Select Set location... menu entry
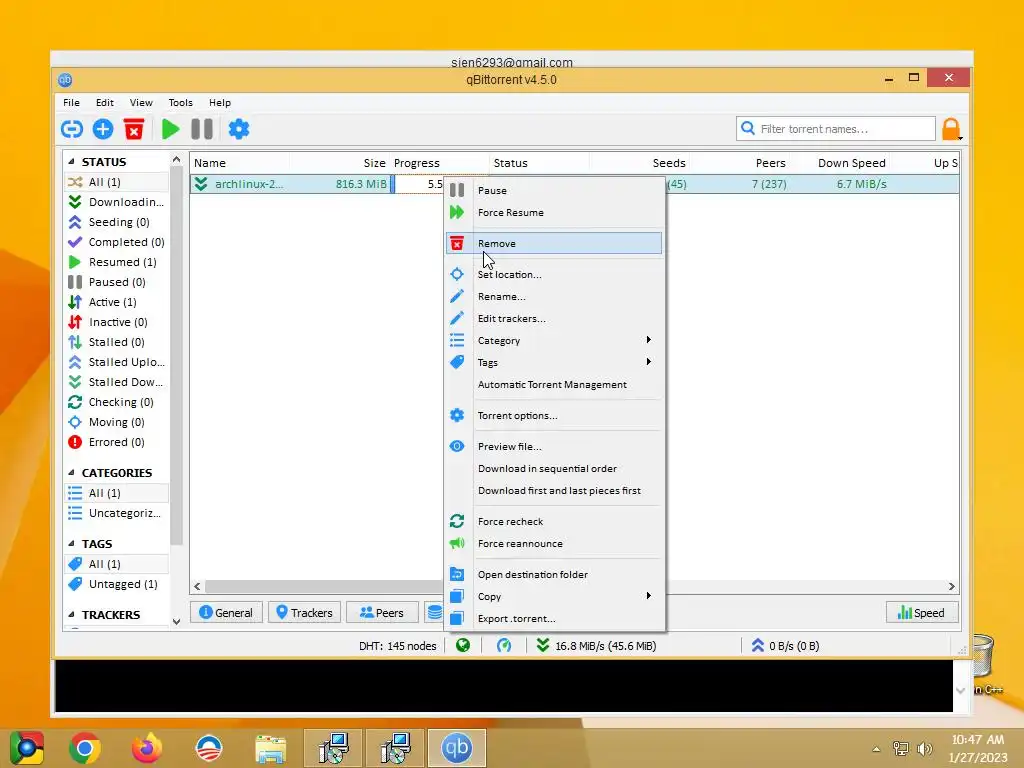This screenshot has height=768, width=1024. coord(554,274)
